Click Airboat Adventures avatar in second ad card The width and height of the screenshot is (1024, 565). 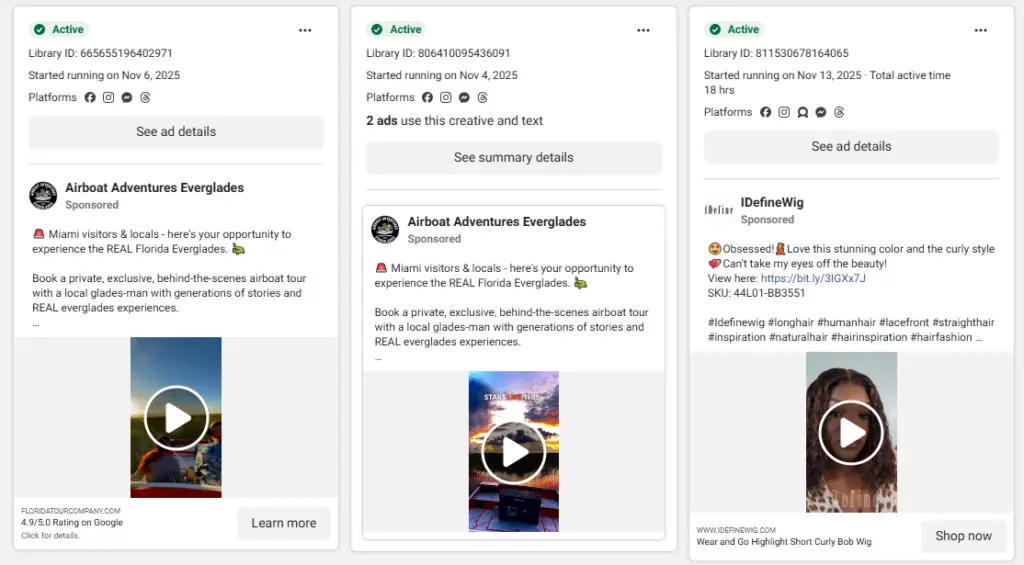coord(385,229)
